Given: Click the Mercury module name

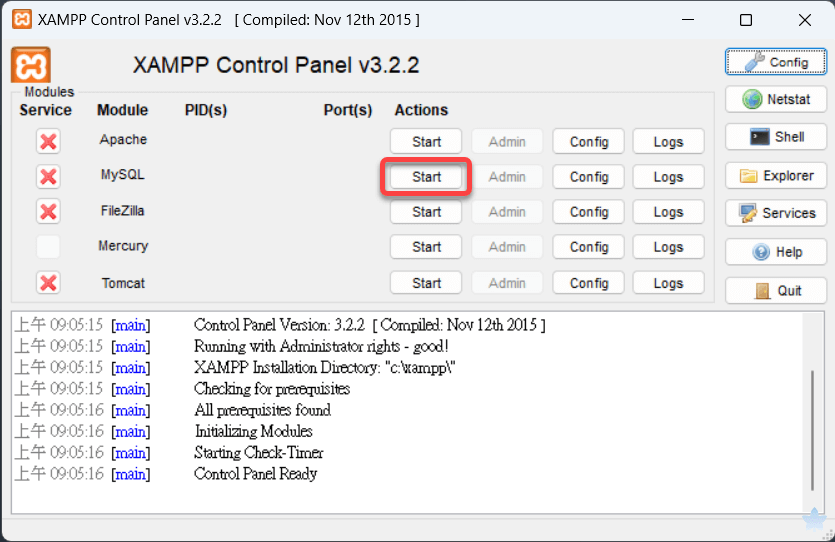Looking at the screenshot, I should coord(123,246).
